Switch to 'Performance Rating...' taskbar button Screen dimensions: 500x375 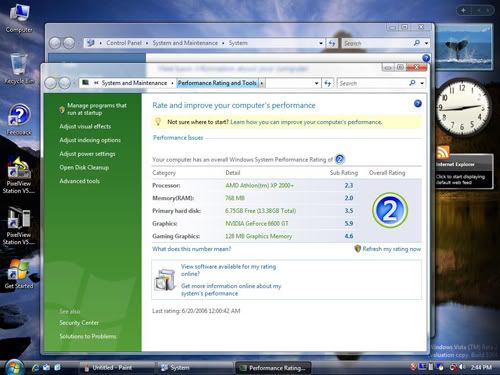pyautogui.click(x=273, y=368)
